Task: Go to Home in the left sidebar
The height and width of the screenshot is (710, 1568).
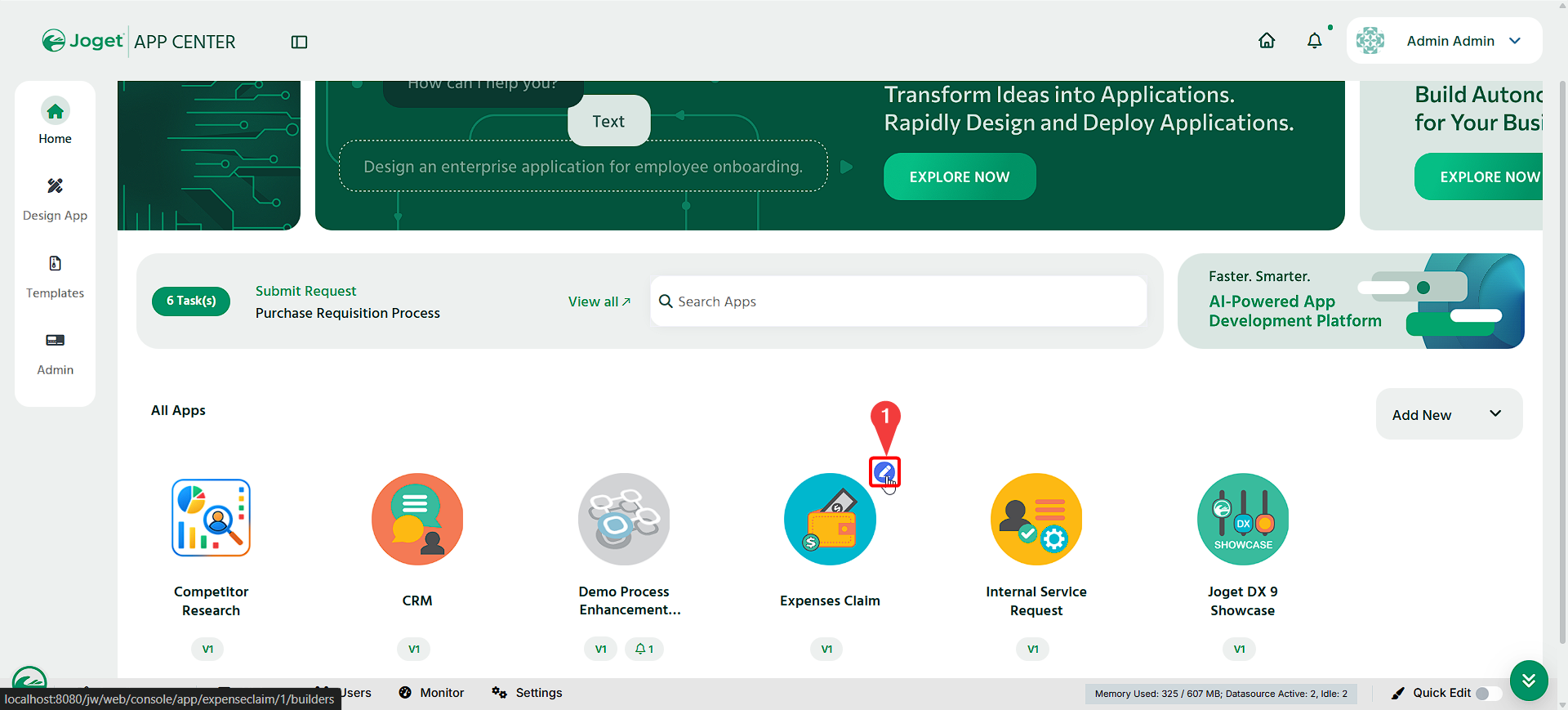Action: (55, 121)
